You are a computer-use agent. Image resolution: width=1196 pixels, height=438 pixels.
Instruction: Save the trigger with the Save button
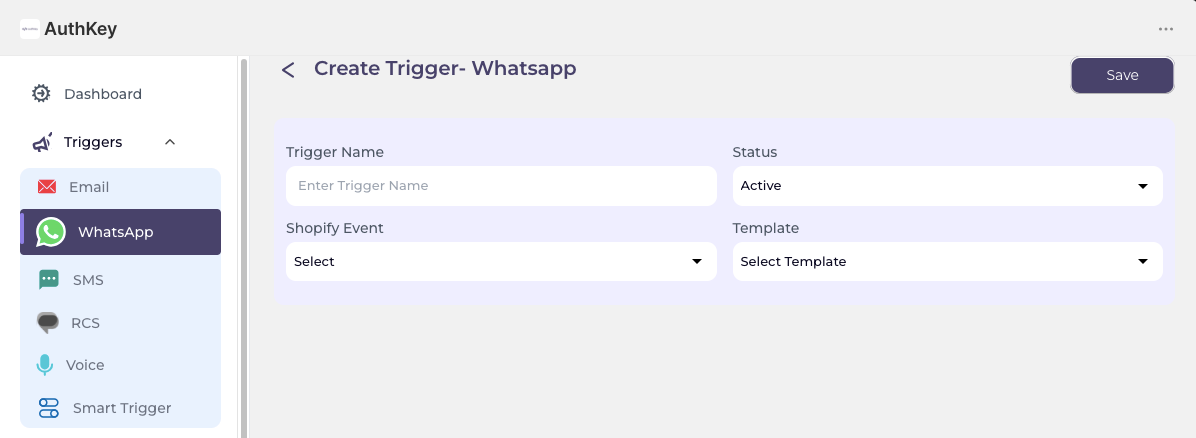click(1122, 76)
